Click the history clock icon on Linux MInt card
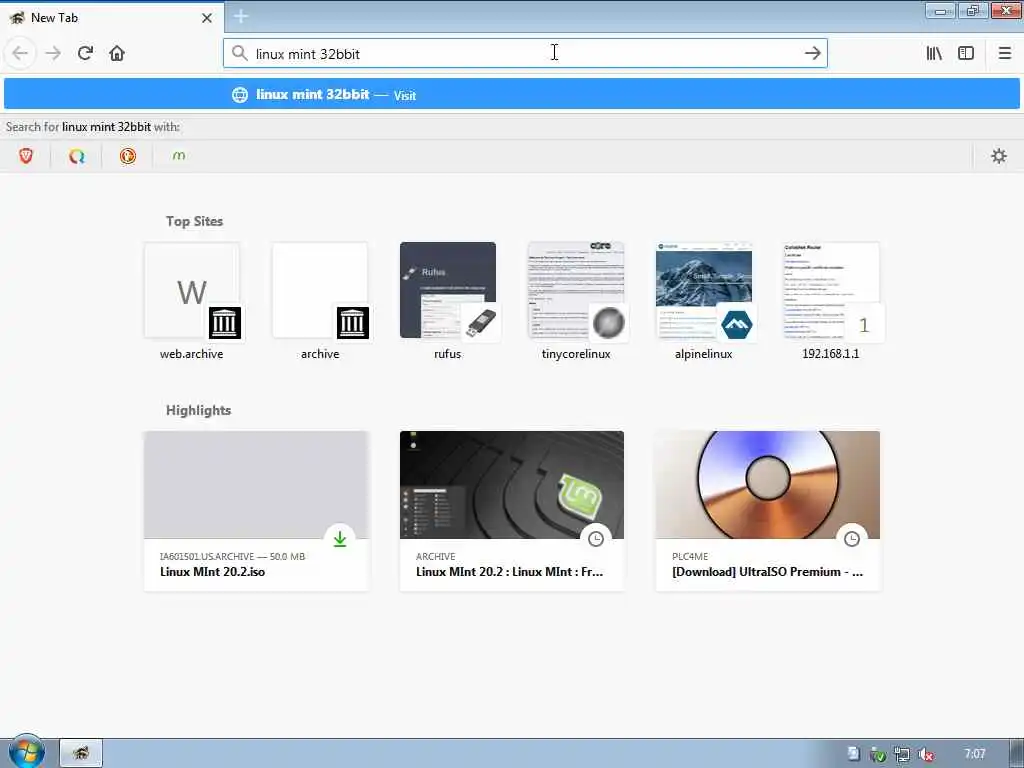 pos(596,539)
